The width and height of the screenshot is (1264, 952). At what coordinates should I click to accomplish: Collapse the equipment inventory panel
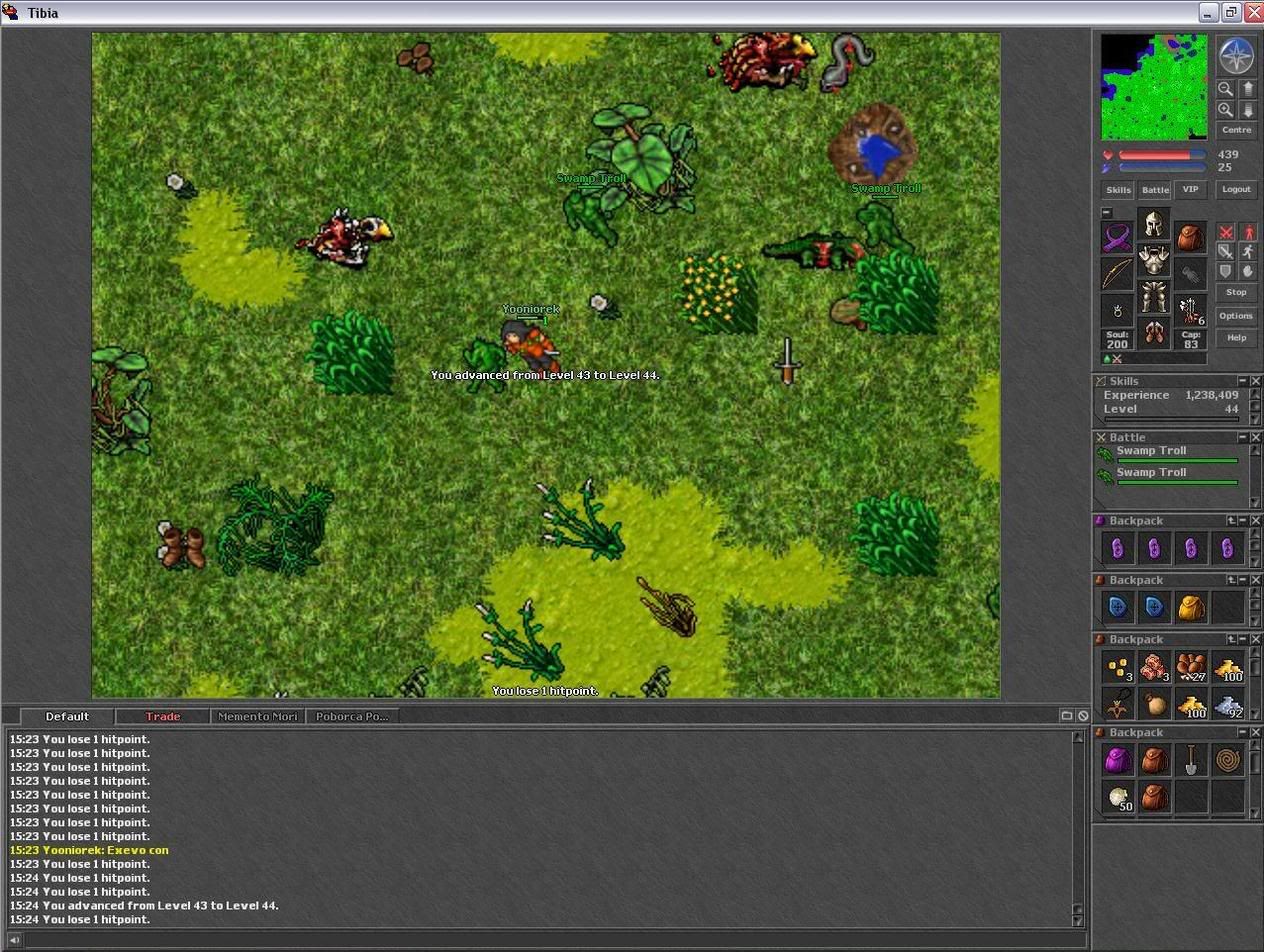click(1107, 213)
